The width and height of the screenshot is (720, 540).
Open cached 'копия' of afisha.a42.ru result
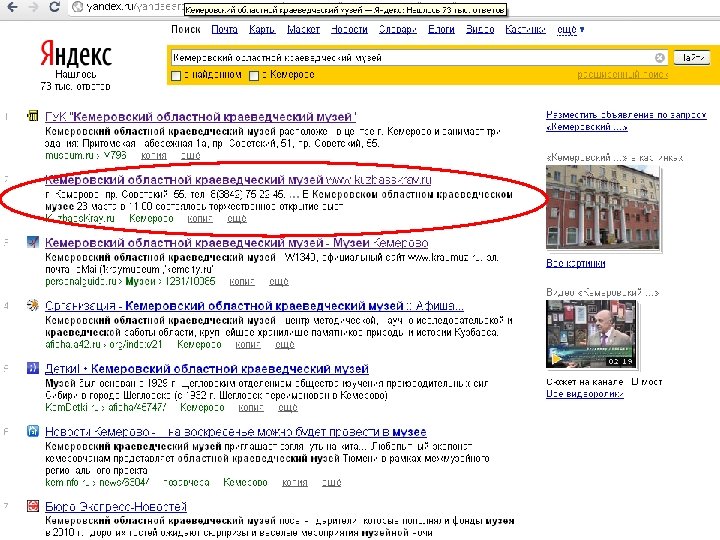pos(248,344)
